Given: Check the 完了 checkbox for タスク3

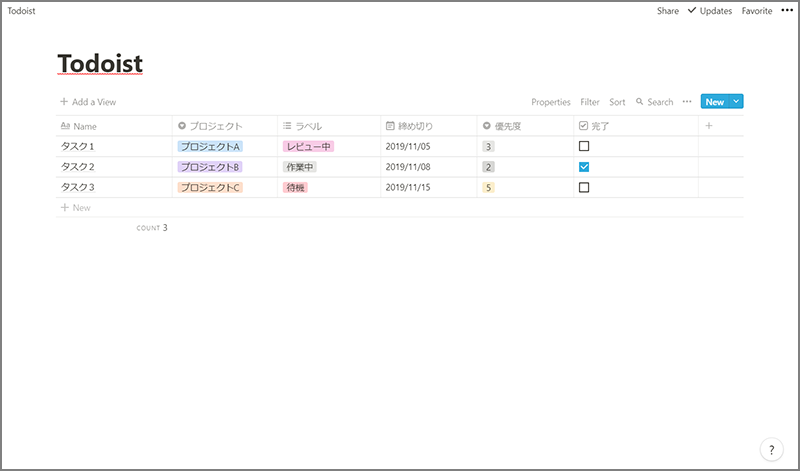Looking at the screenshot, I should pyautogui.click(x=584, y=187).
